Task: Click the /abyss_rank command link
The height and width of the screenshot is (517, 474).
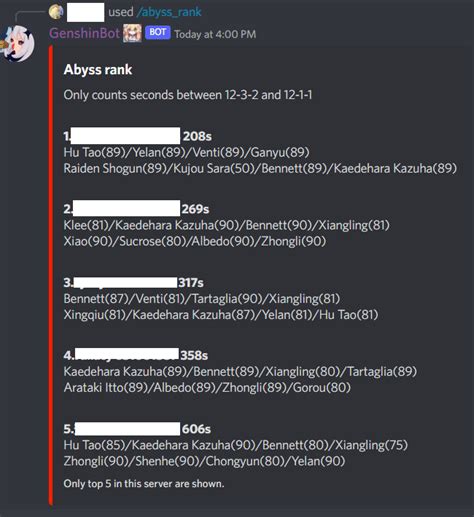Action: pos(169,12)
